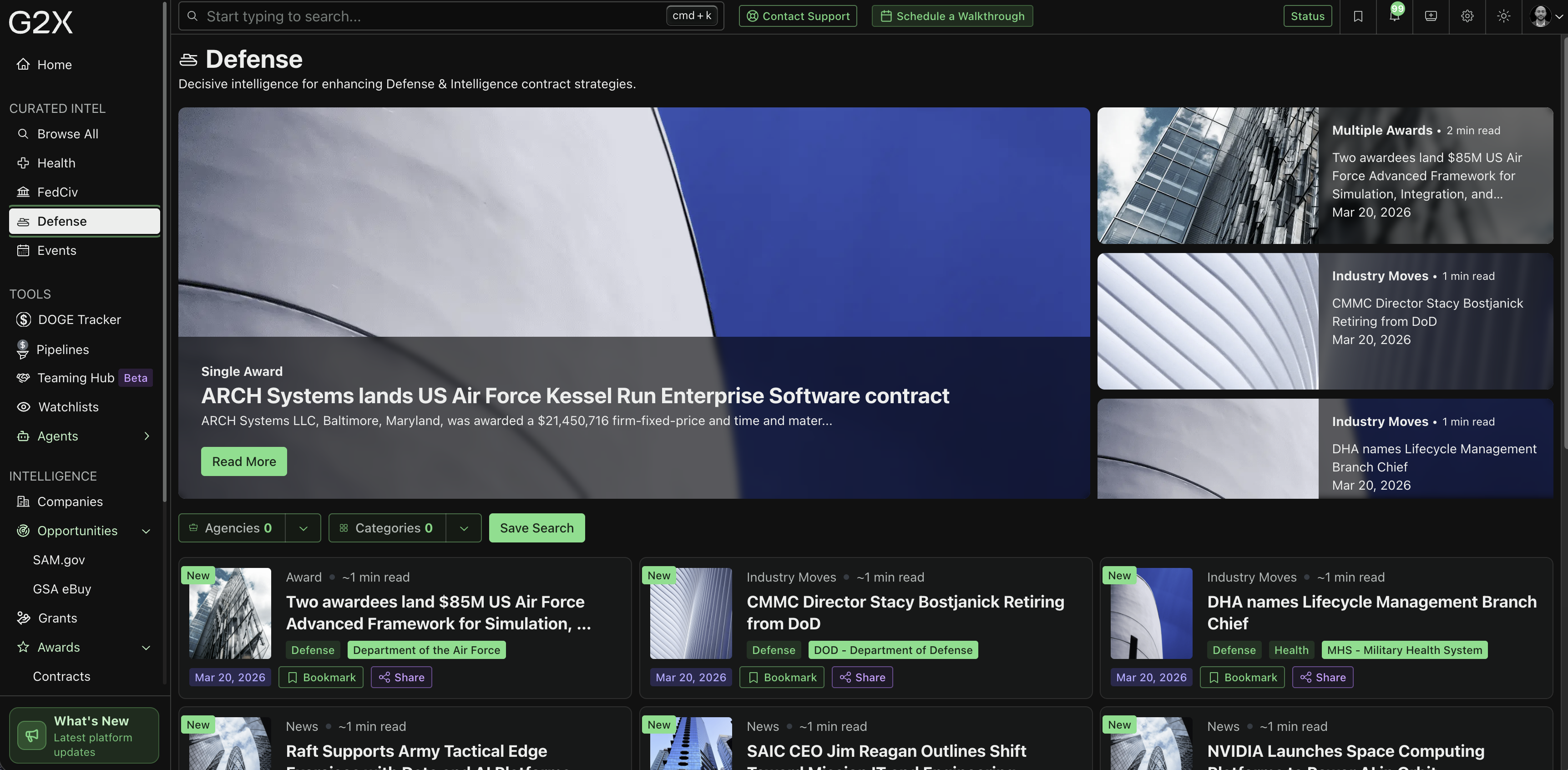
Task: Open Grants in sidebar
Action: tap(85, 618)
